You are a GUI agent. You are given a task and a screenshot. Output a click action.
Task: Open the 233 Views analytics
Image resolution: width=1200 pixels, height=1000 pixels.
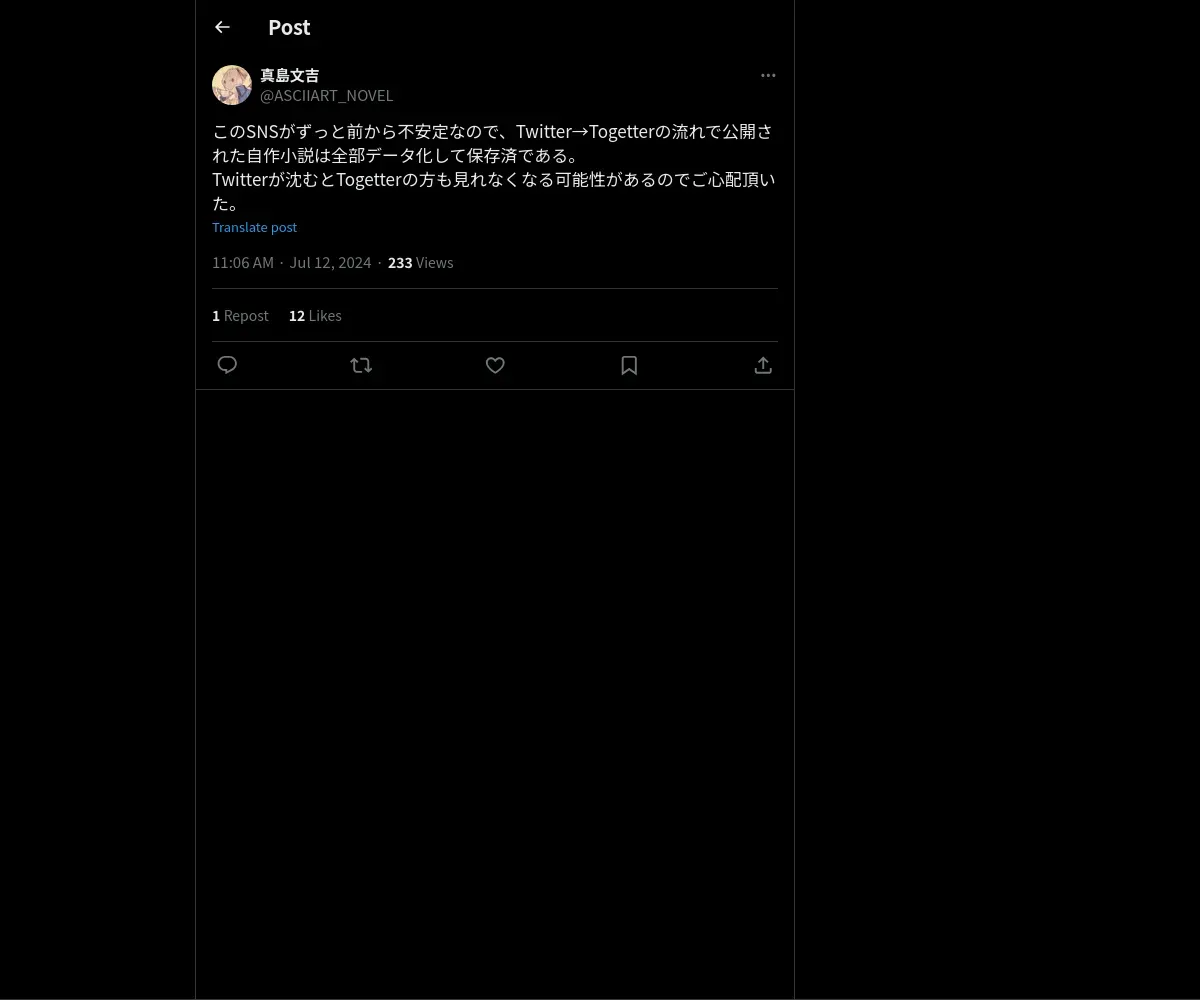pos(420,262)
